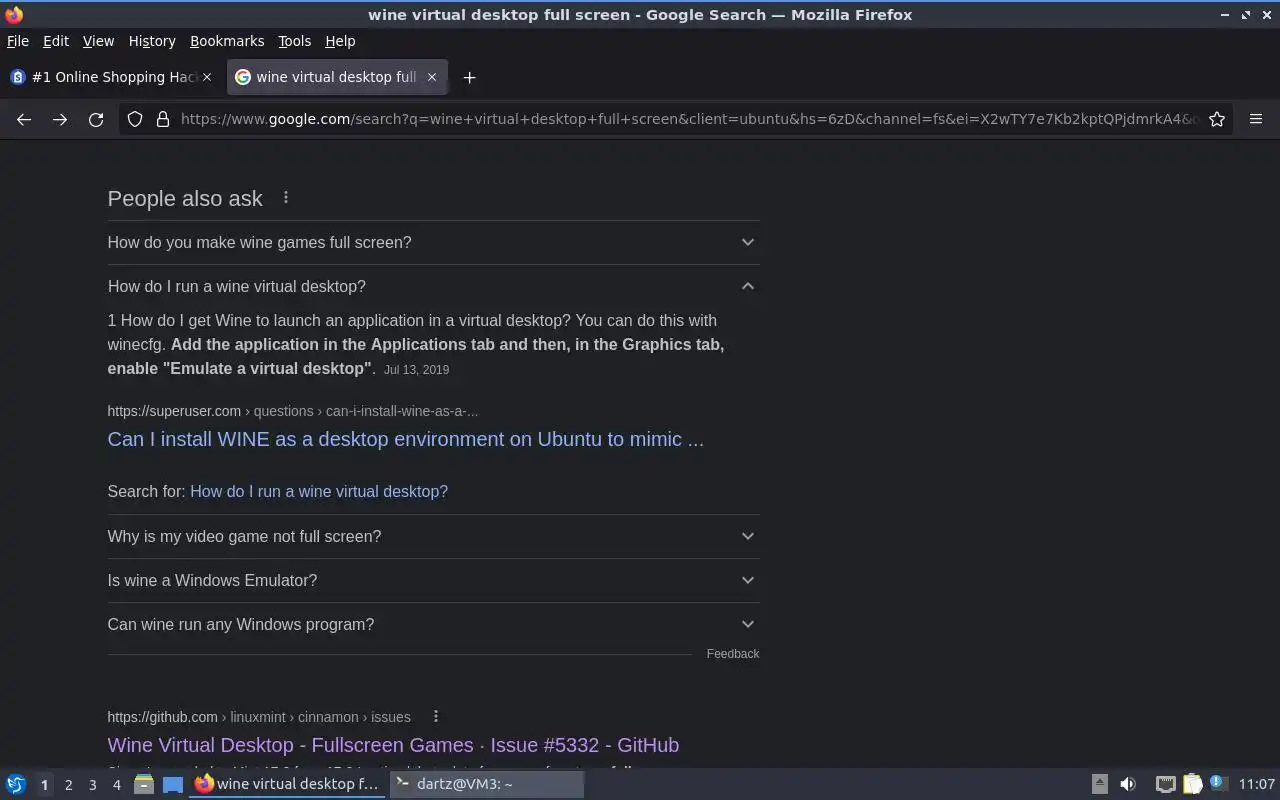The image size is (1280, 800).
Task: Open the Help menu
Action: [340, 41]
